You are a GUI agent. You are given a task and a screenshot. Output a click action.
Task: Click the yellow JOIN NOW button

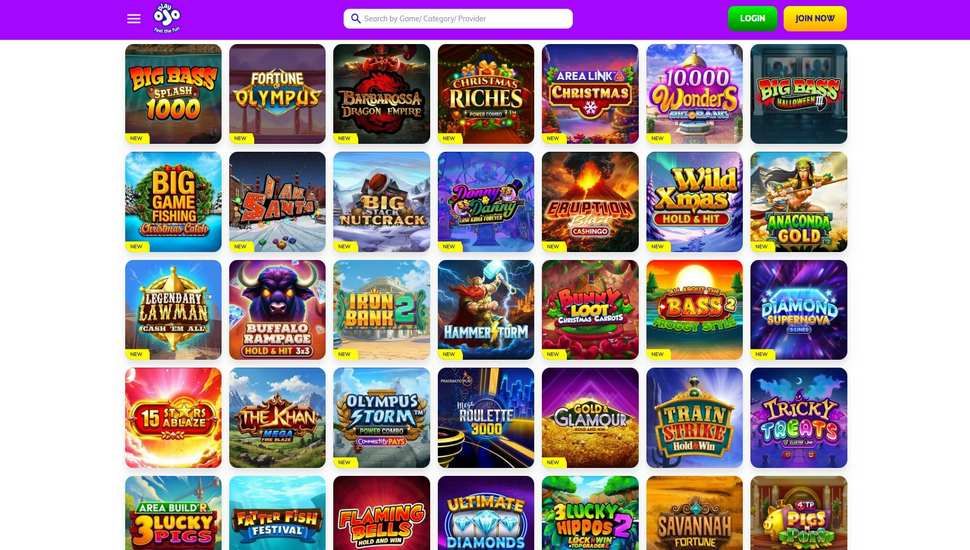coord(815,19)
